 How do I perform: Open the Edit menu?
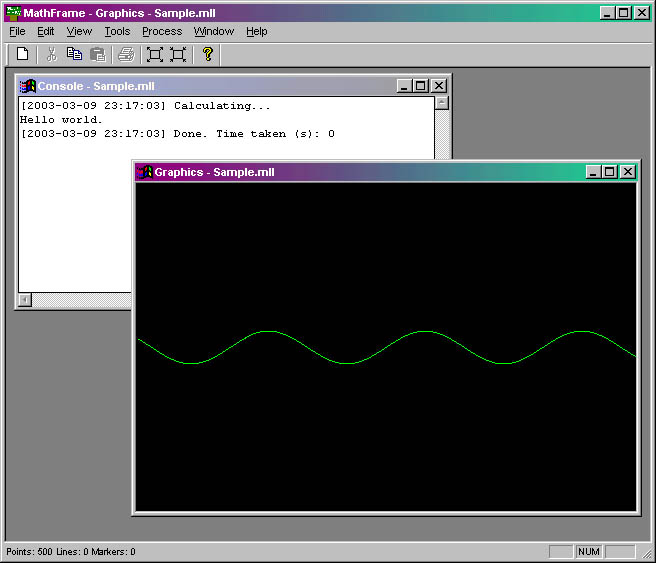click(46, 31)
